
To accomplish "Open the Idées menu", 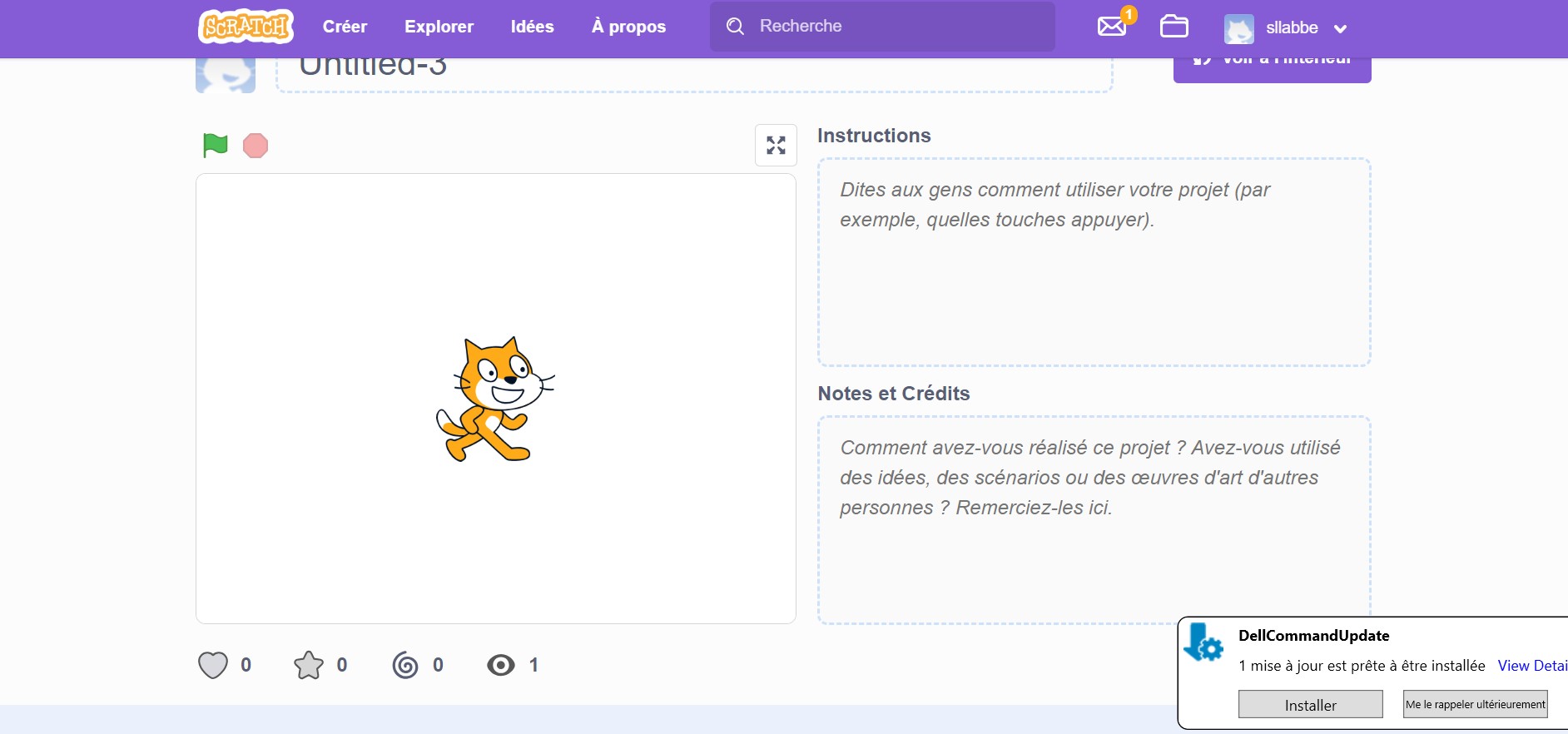I will pyautogui.click(x=532, y=27).
